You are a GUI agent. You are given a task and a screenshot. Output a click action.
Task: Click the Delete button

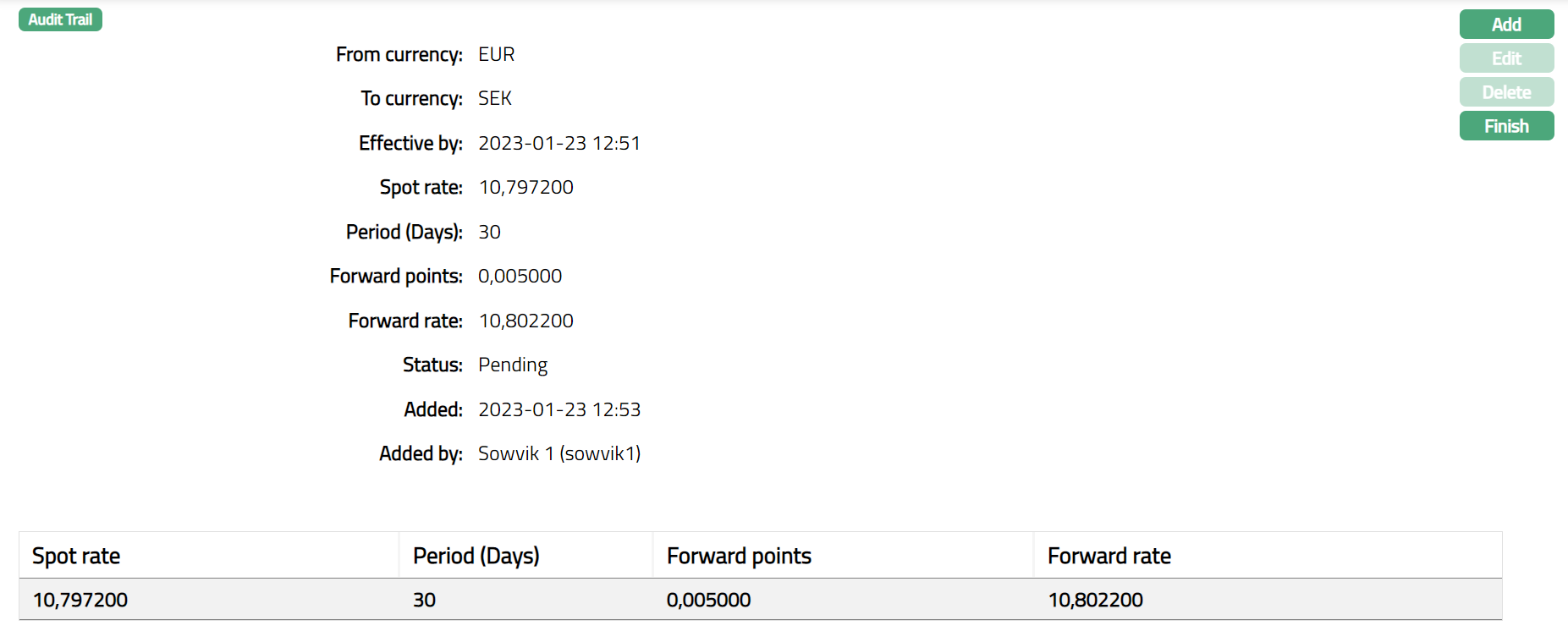click(1506, 92)
